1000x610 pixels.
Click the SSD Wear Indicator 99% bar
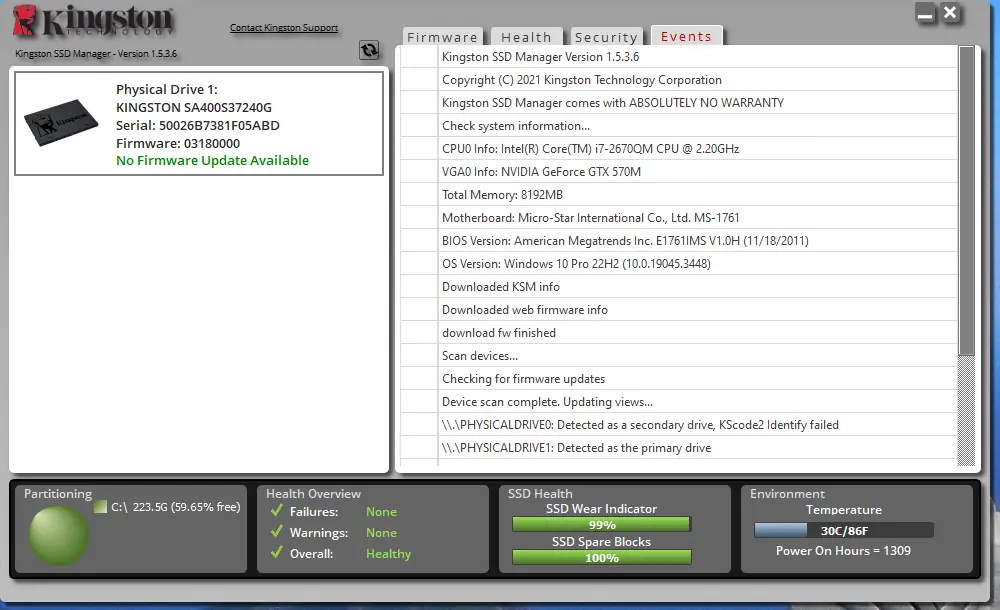pyautogui.click(x=601, y=524)
